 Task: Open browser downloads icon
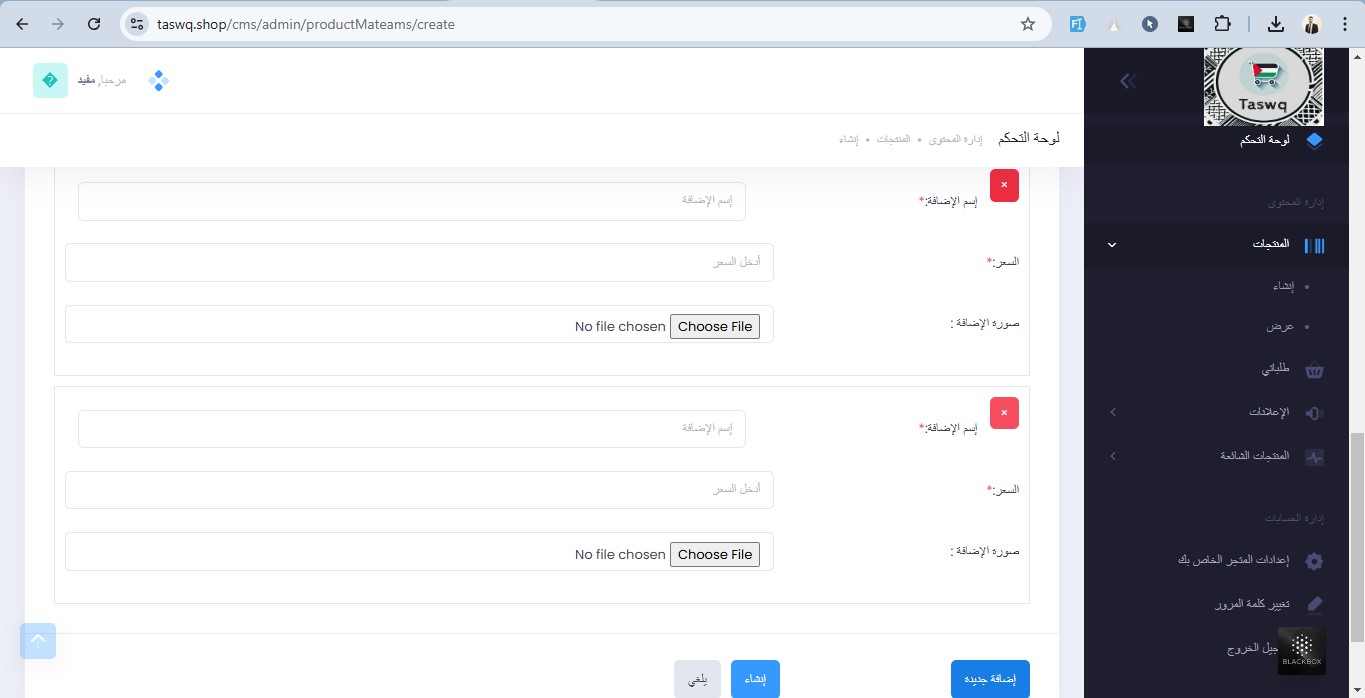pyautogui.click(x=1275, y=24)
